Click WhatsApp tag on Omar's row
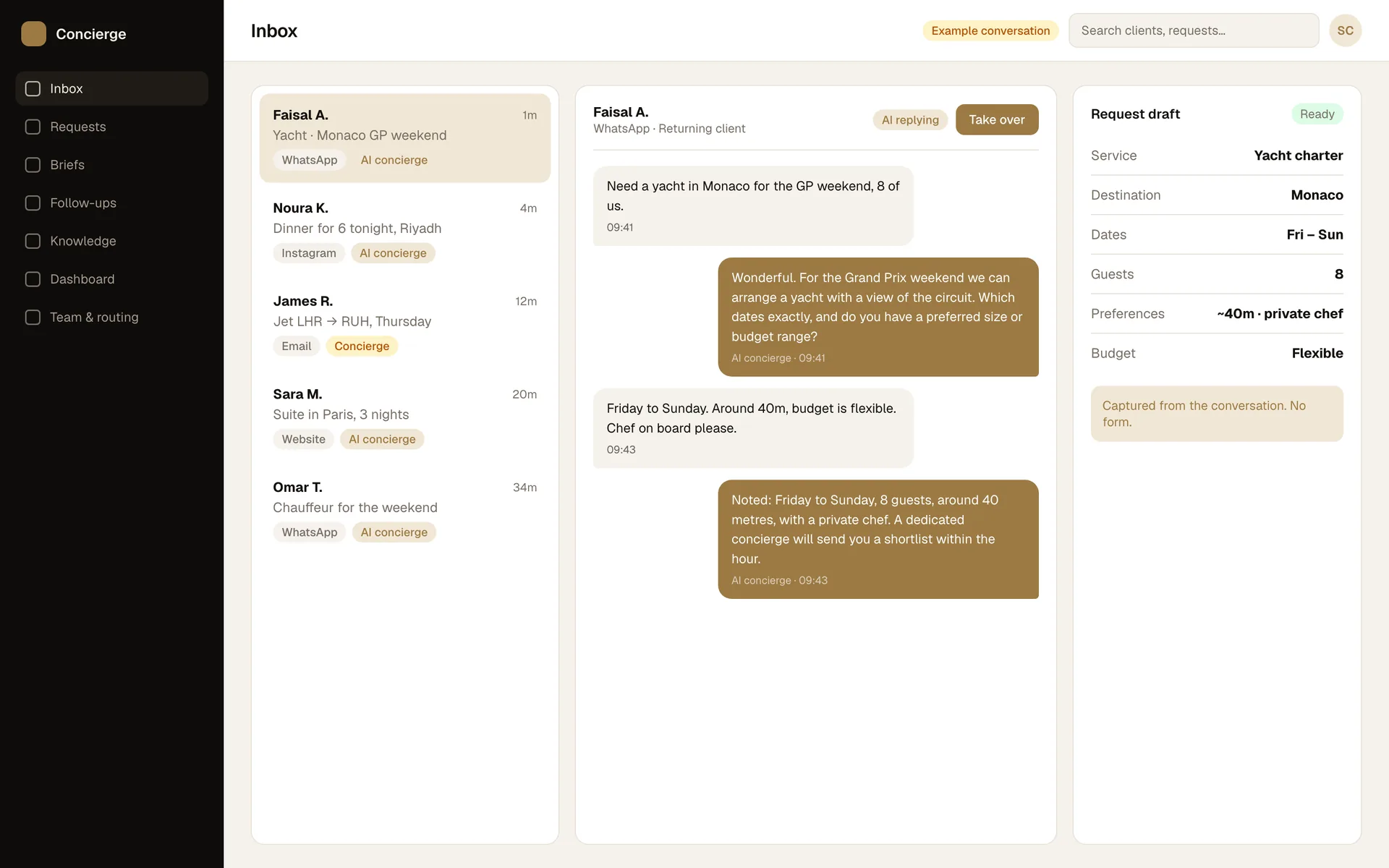 (309, 532)
